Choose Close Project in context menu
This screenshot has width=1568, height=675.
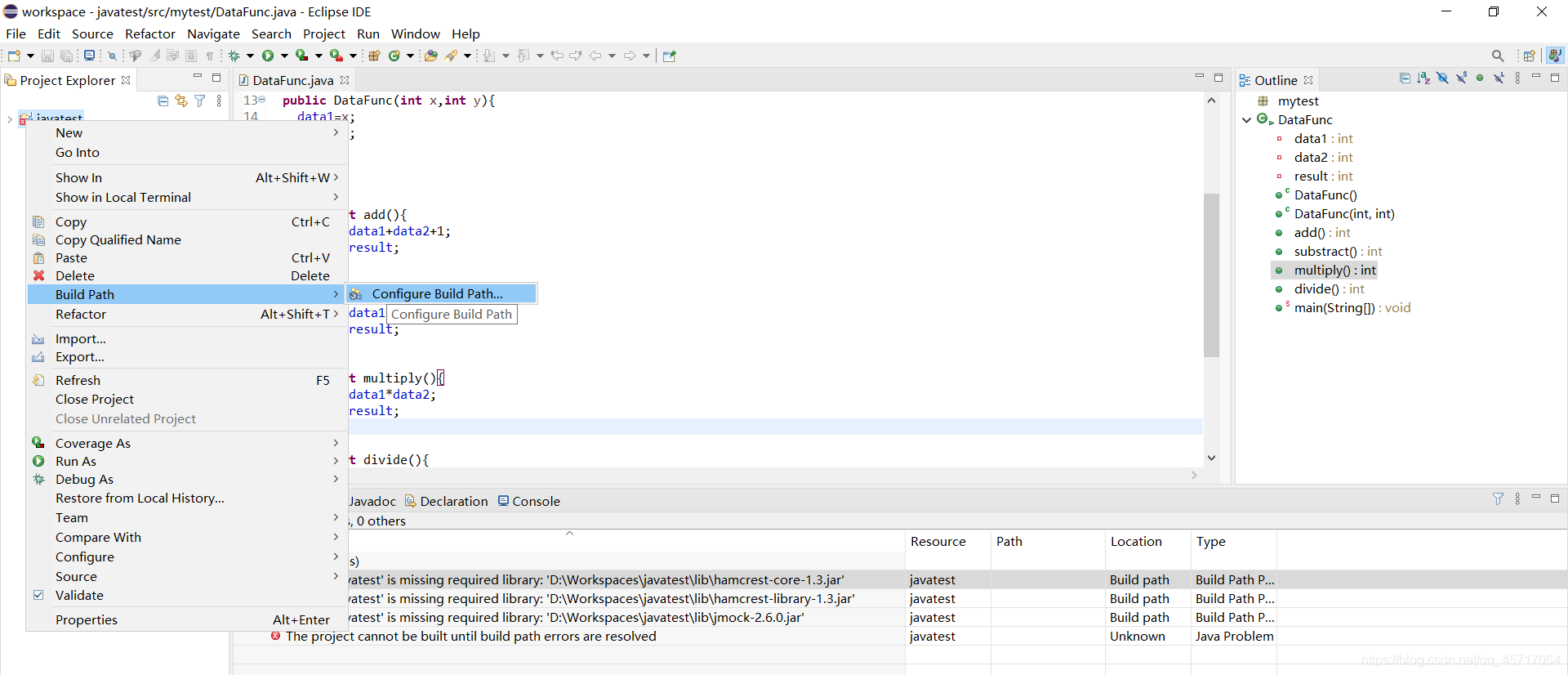[187, 399]
